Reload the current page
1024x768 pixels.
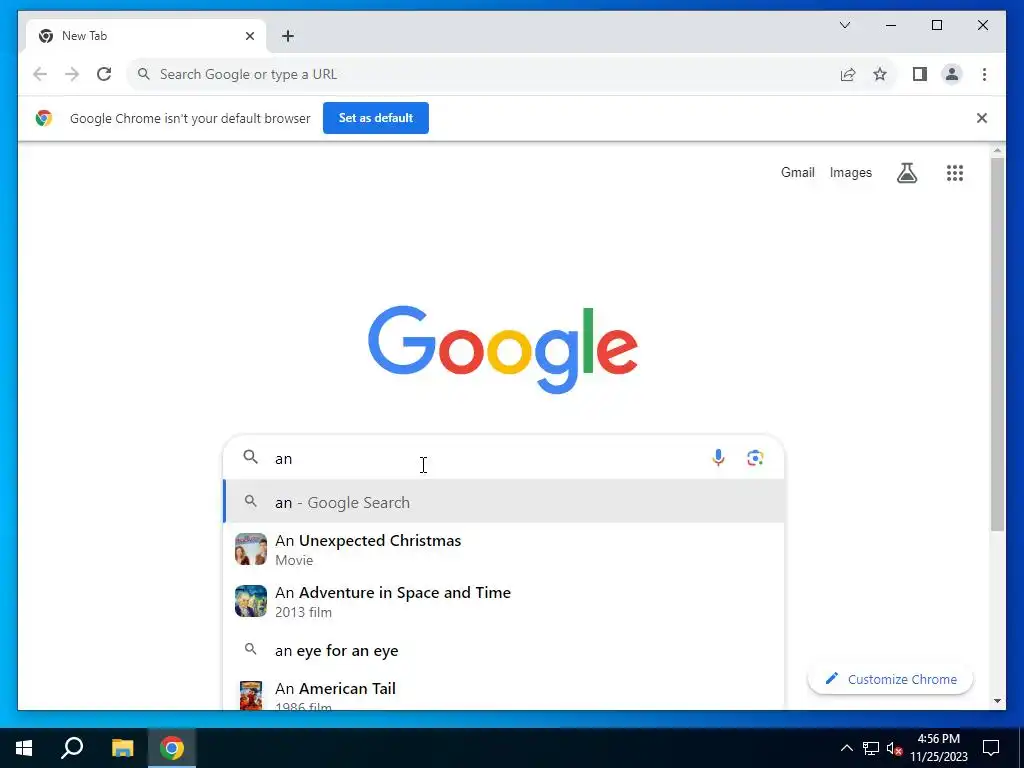(x=104, y=74)
